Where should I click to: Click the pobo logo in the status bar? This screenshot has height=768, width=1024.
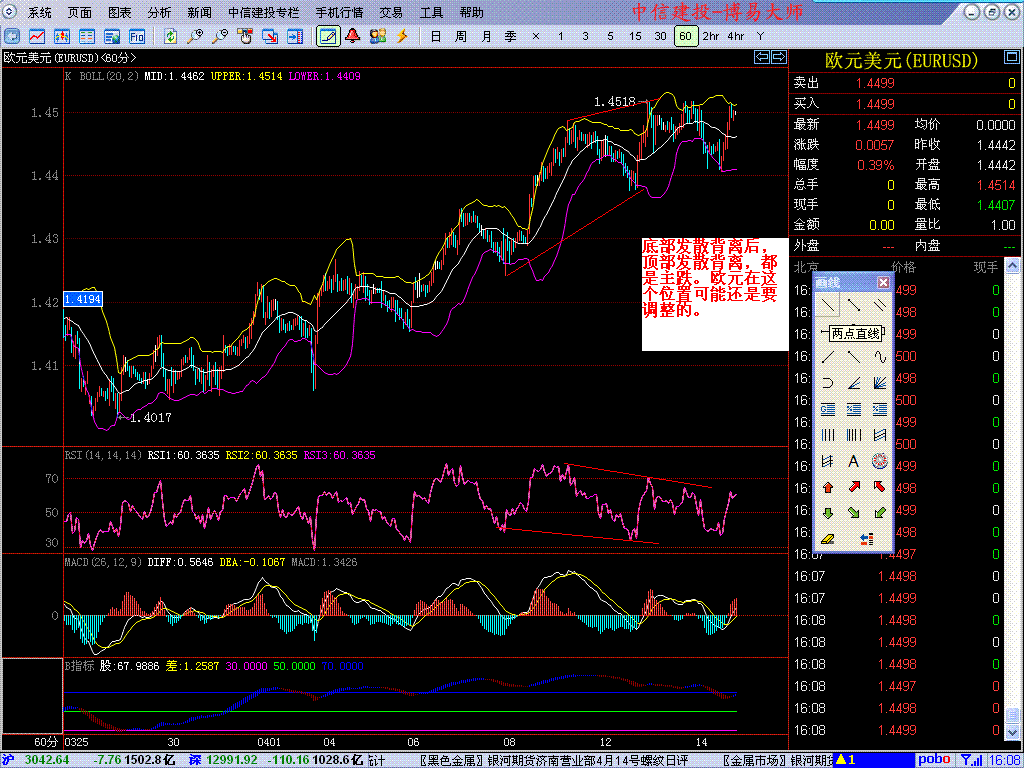point(934,760)
